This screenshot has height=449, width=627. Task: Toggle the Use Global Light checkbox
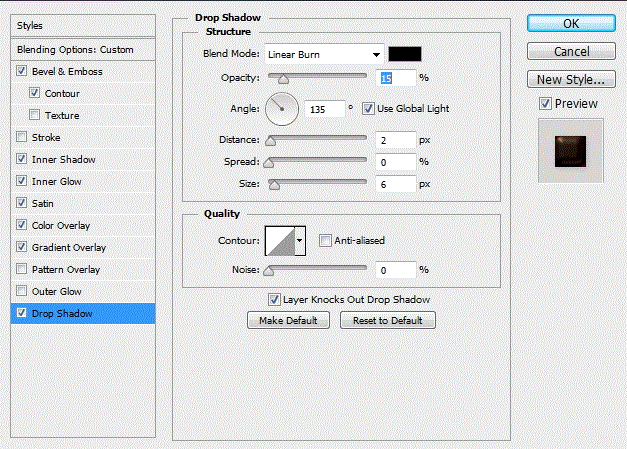point(368,108)
